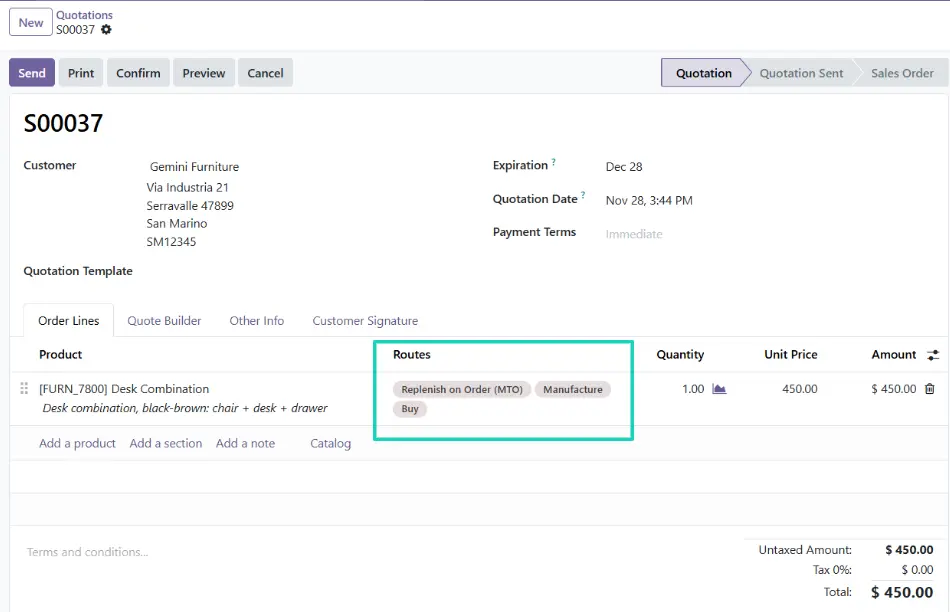Switch to the Customer Signature tab
This screenshot has height=612, width=950.
(363, 320)
